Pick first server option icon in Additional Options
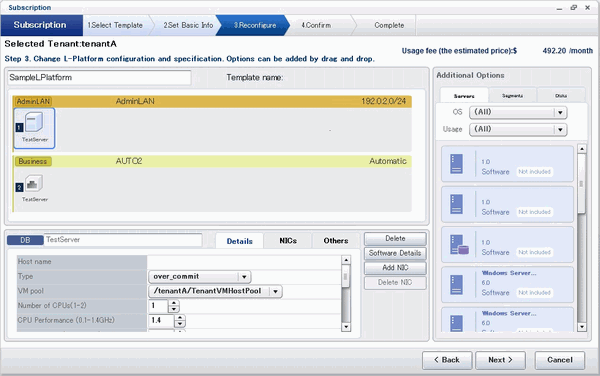 pyautogui.click(x=456, y=164)
